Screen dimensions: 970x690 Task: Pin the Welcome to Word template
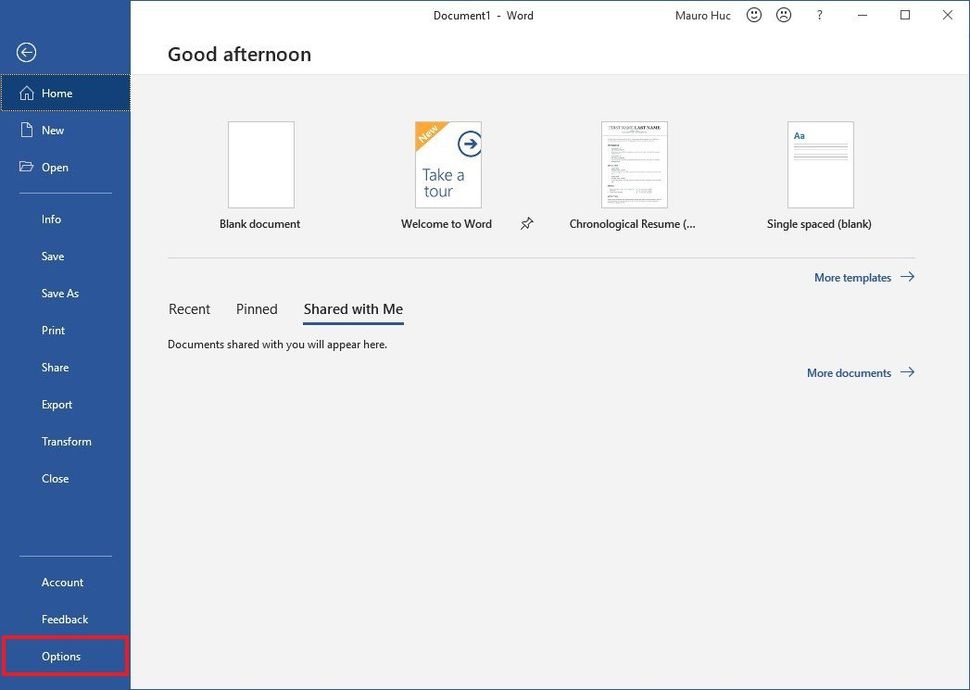tap(527, 224)
